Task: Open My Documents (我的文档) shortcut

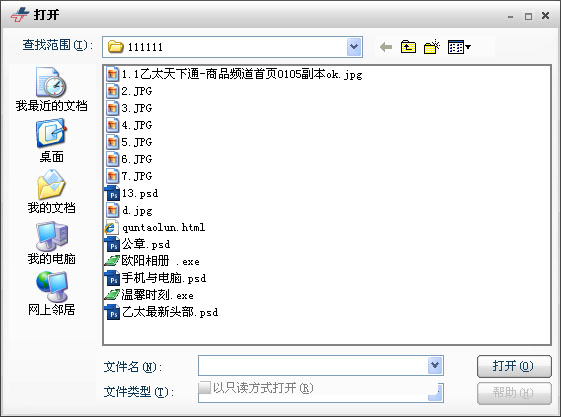Action: (x=51, y=192)
